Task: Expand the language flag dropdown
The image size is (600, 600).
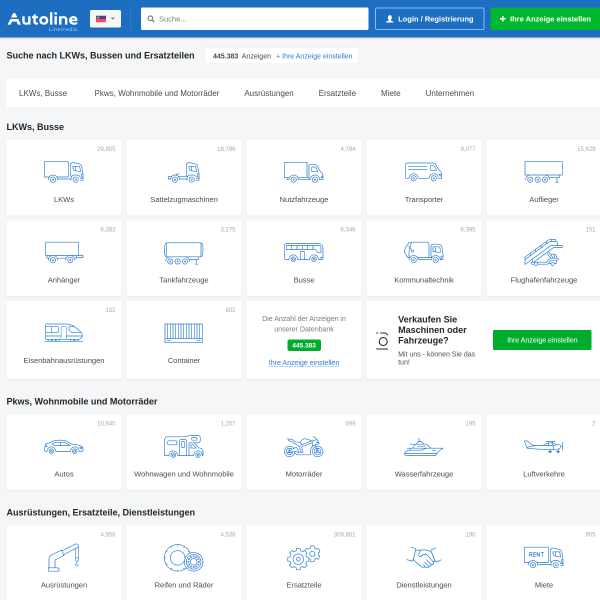Action: 105,19
